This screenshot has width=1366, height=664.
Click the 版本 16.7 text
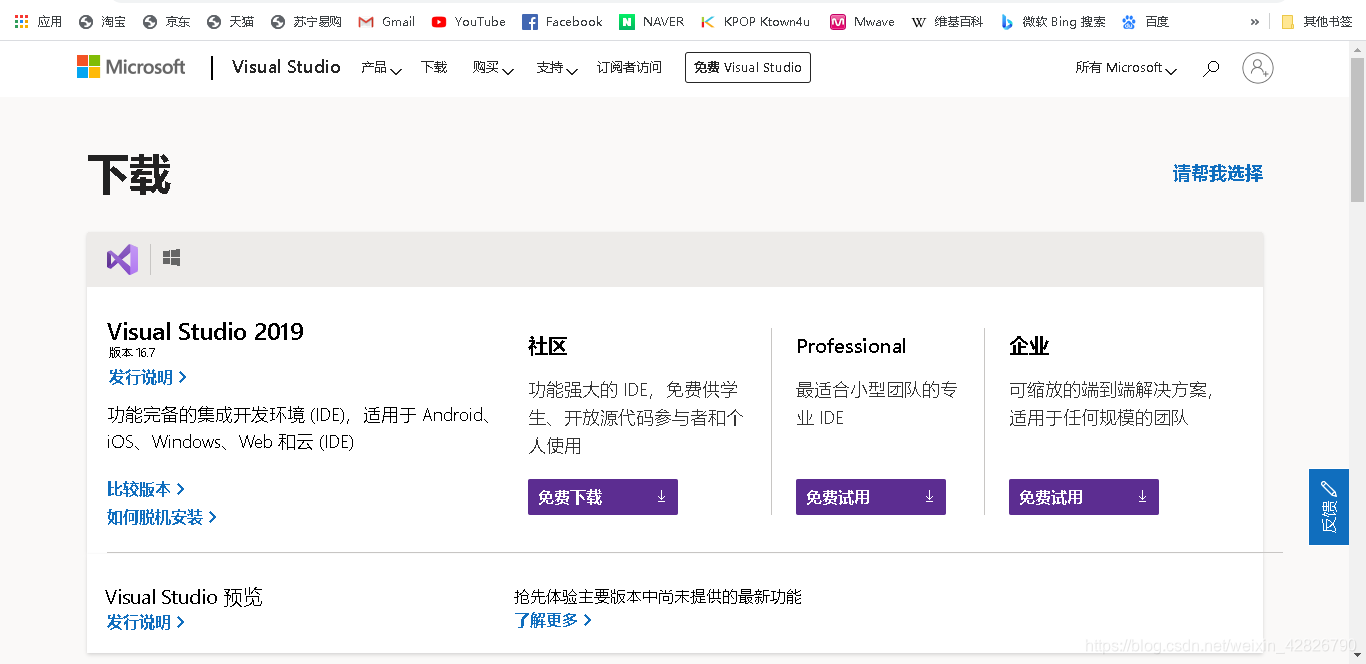(132, 353)
